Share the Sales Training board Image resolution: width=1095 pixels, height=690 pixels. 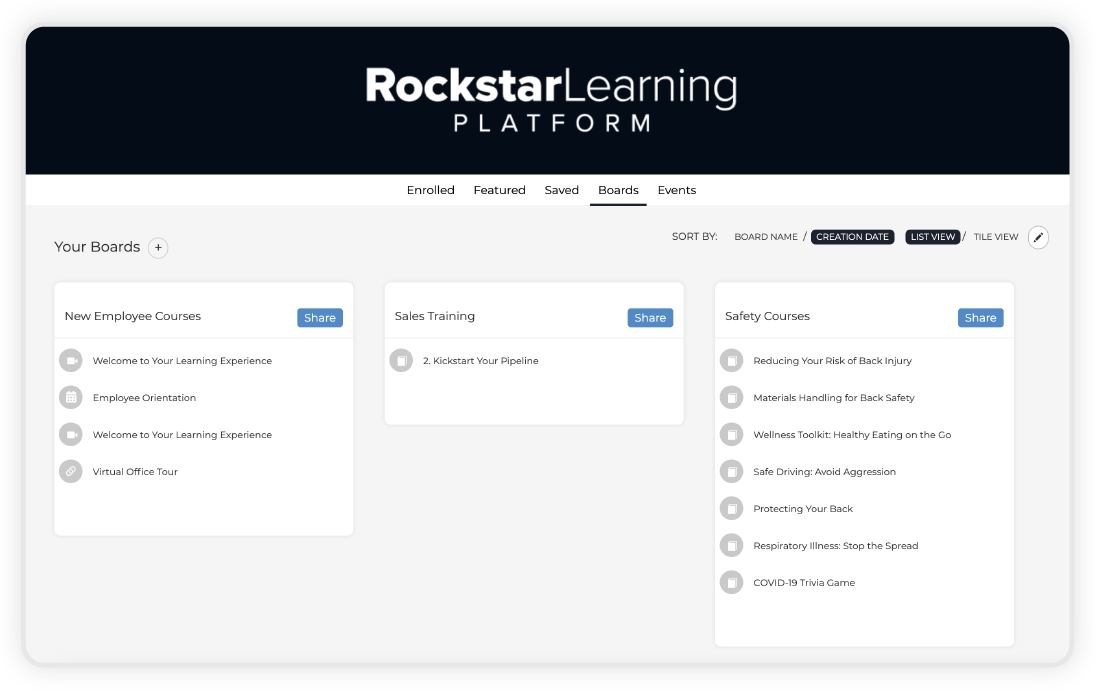tap(650, 318)
